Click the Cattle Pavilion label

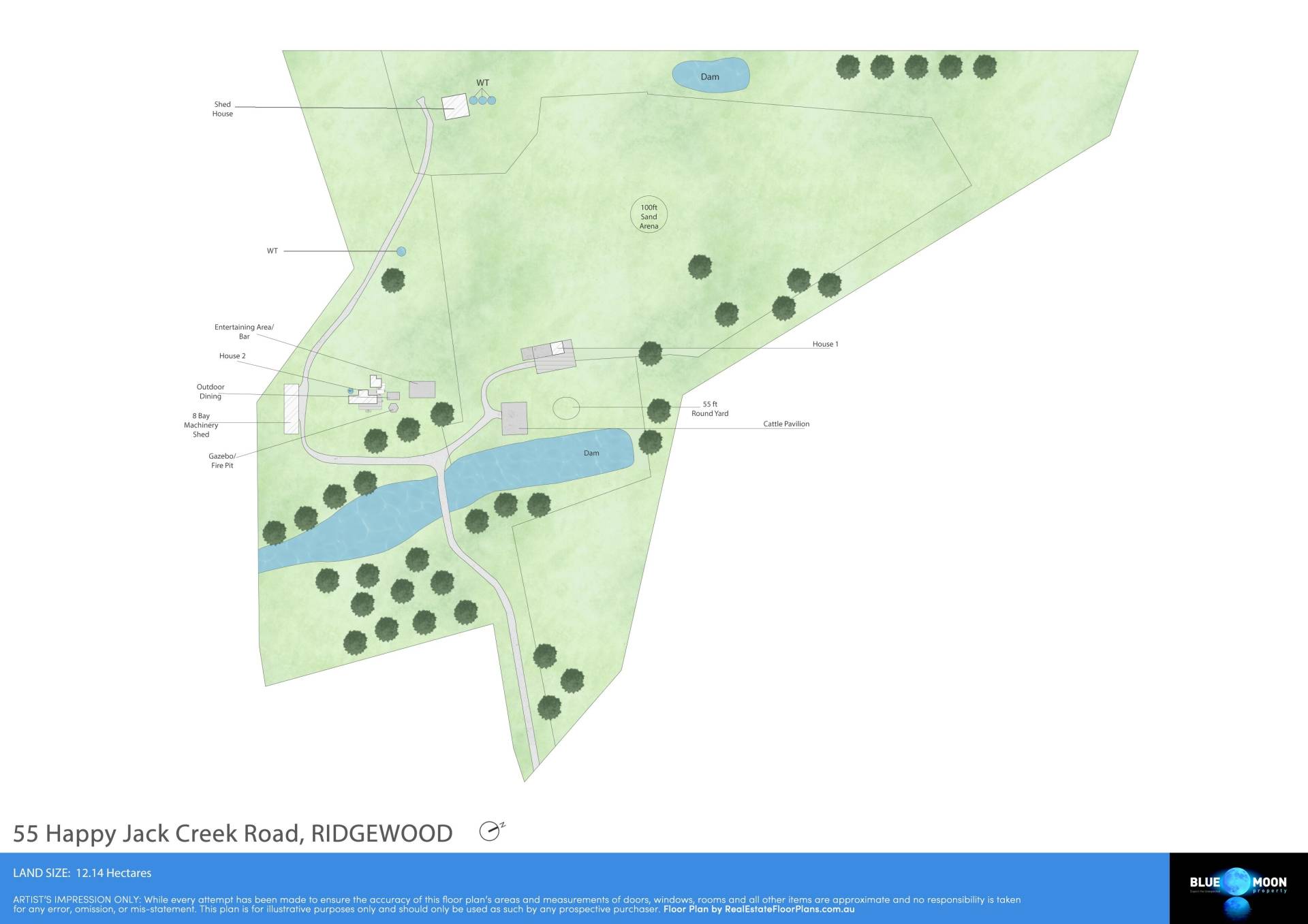786,424
